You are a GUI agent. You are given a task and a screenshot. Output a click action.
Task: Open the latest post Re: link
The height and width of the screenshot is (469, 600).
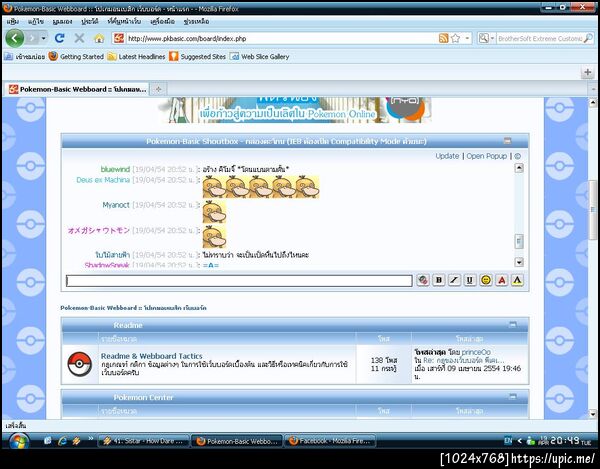point(464,360)
